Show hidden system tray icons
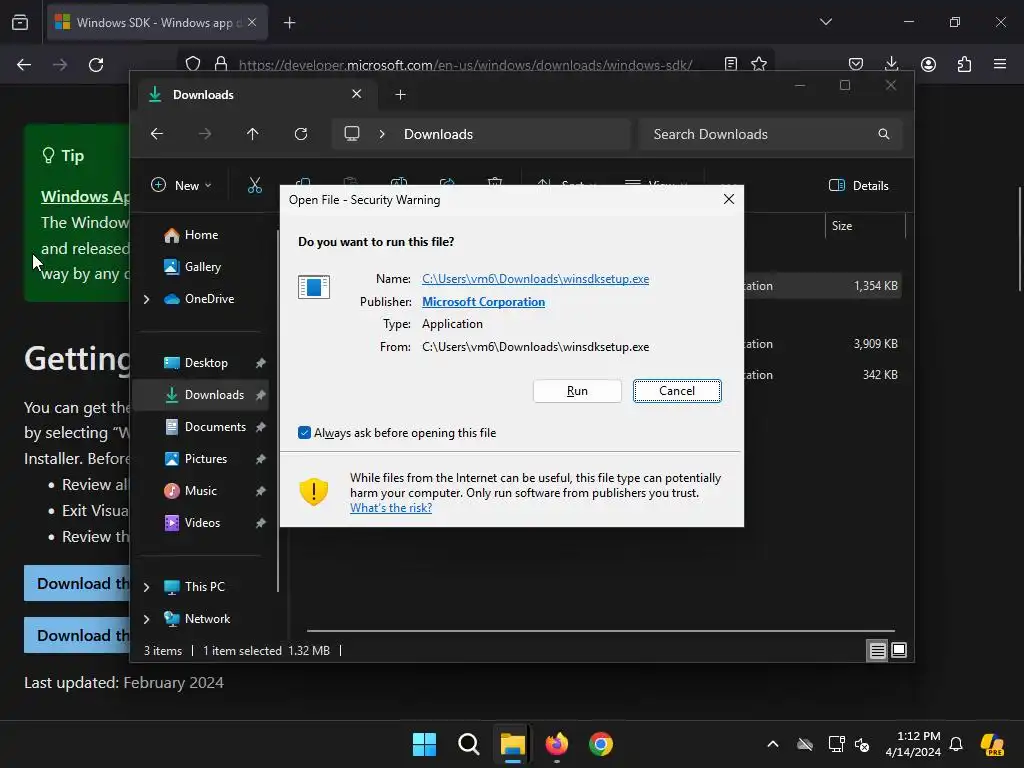The height and width of the screenshot is (768, 1024). point(773,744)
